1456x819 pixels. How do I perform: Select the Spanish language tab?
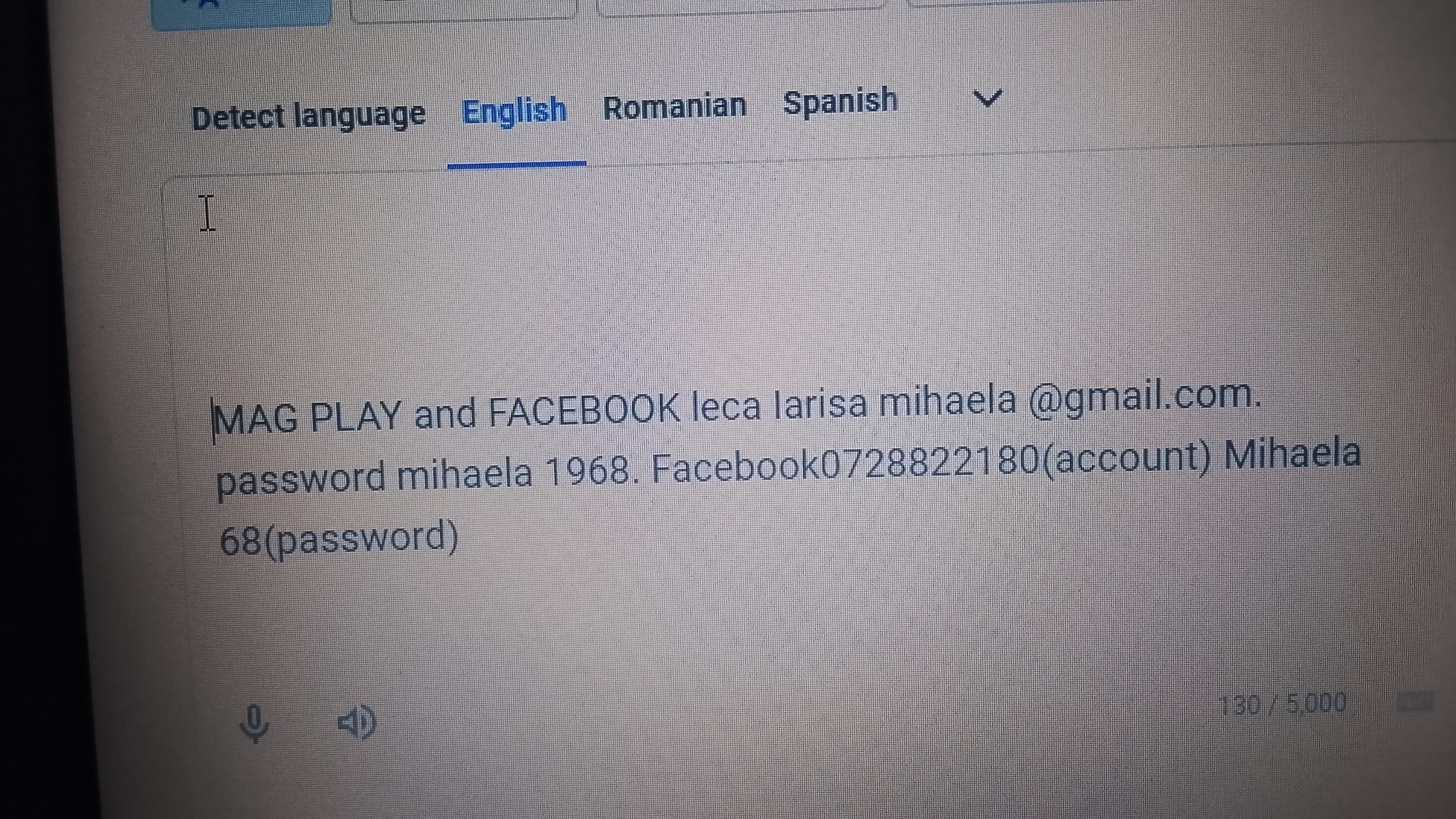tap(840, 102)
